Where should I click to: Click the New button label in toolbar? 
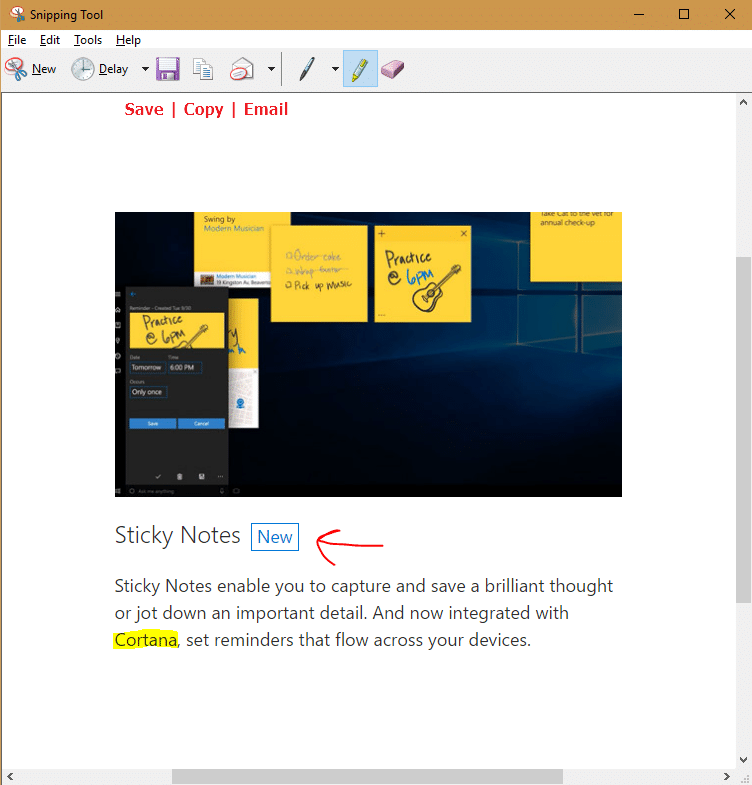coord(44,69)
